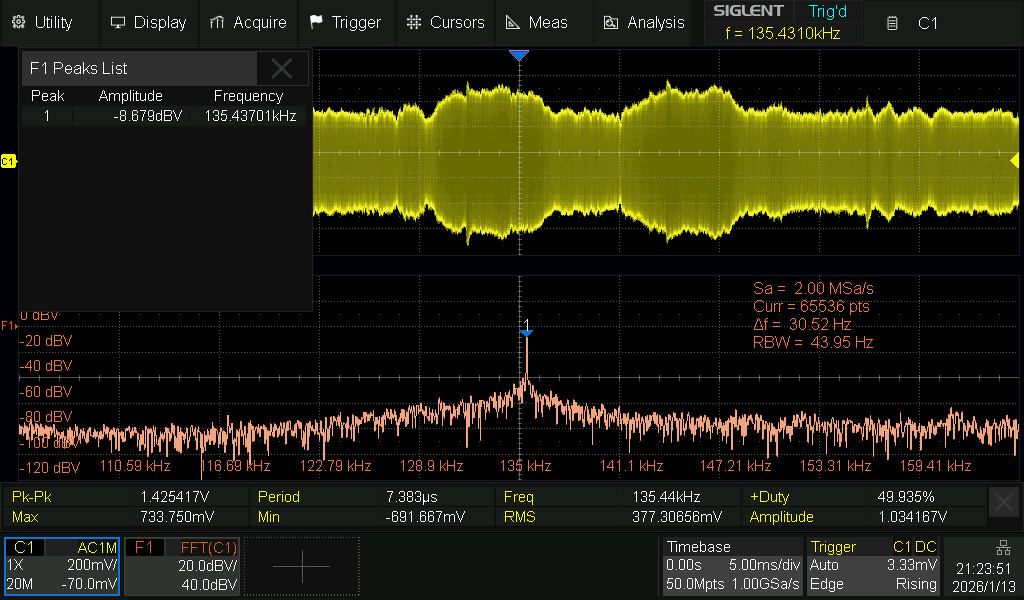
Task: Open the Timebase settings box
Action: pos(732,566)
